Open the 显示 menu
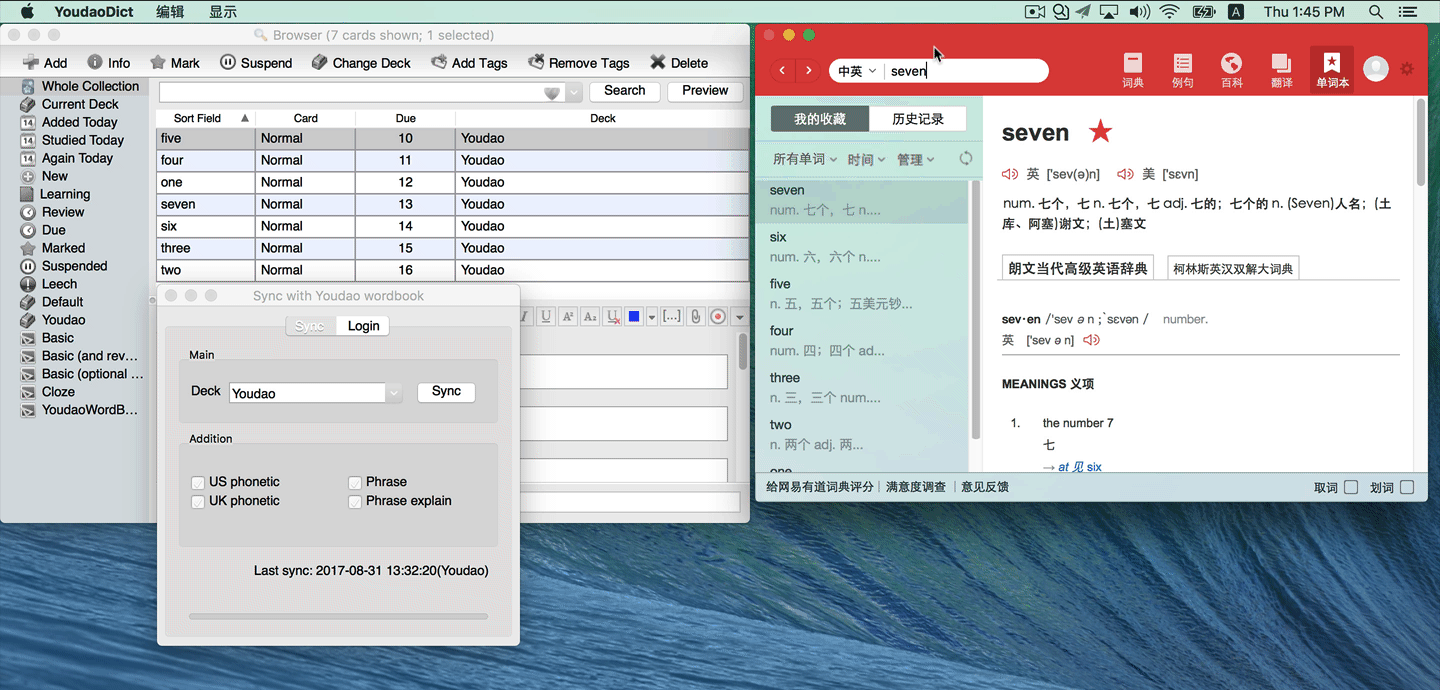Image resolution: width=1440 pixels, height=690 pixels. click(223, 12)
